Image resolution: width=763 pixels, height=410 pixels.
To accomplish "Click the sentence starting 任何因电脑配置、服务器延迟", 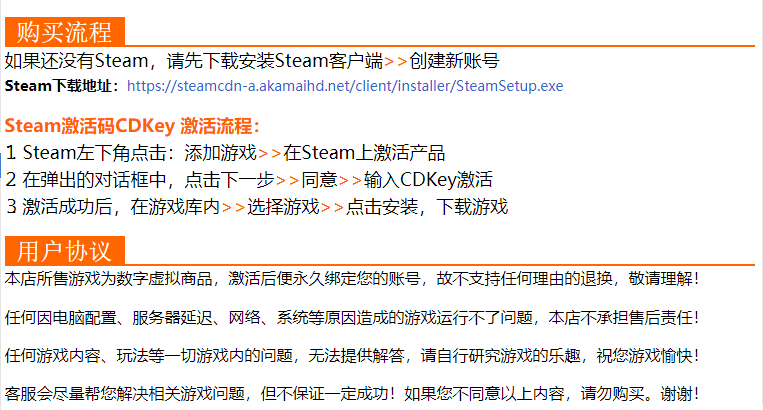I will pyautogui.click(x=352, y=318).
